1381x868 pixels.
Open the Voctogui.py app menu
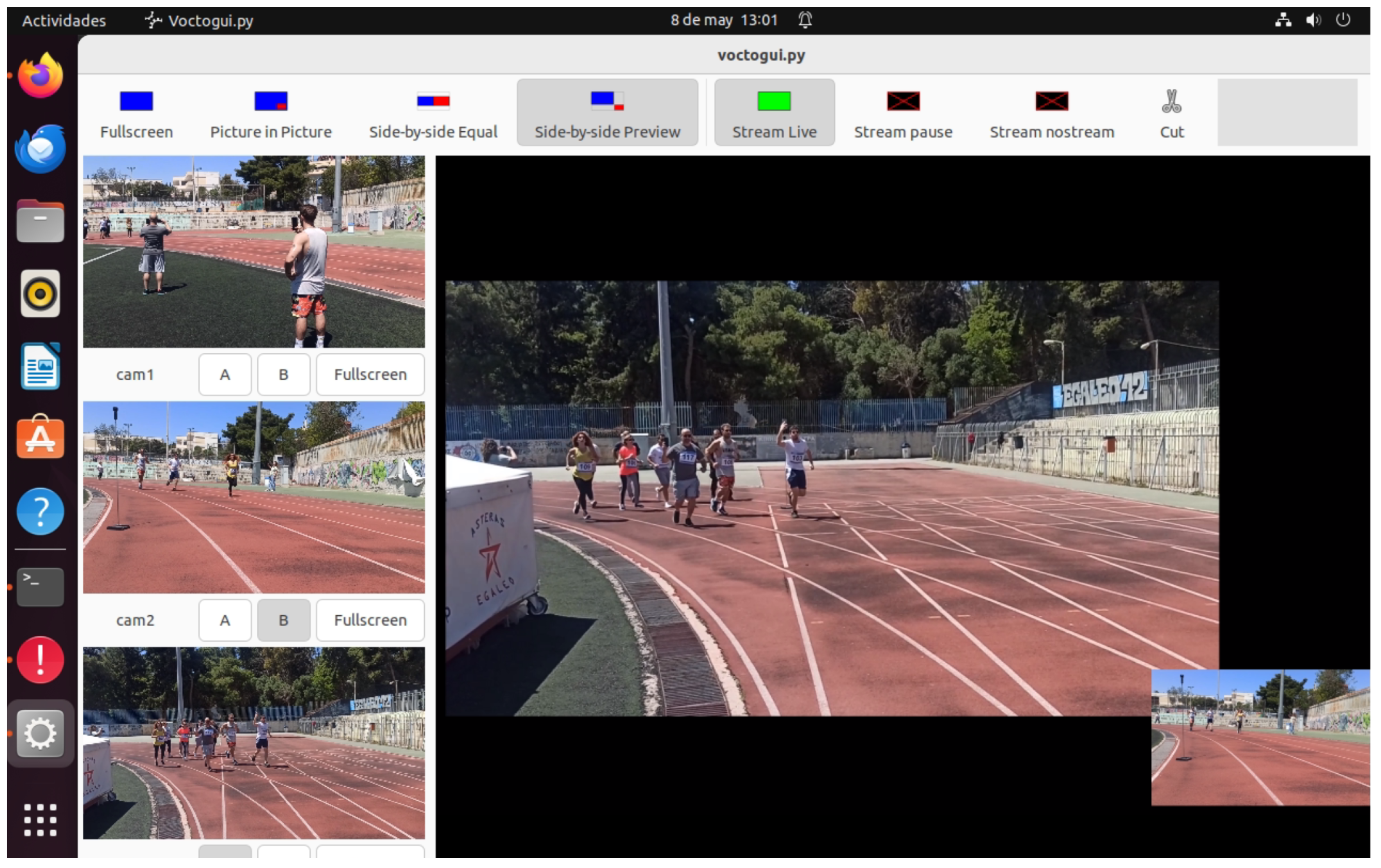[x=199, y=21]
